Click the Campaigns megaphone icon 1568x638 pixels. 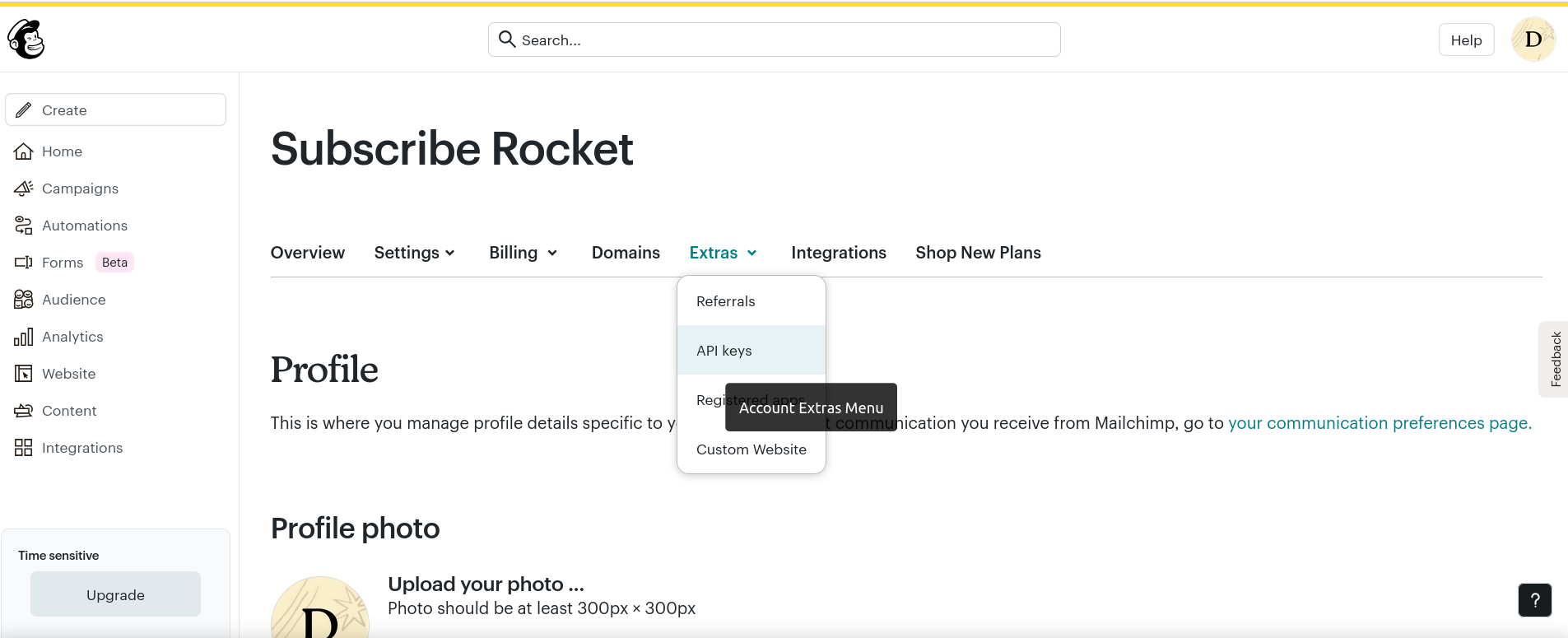point(24,189)
